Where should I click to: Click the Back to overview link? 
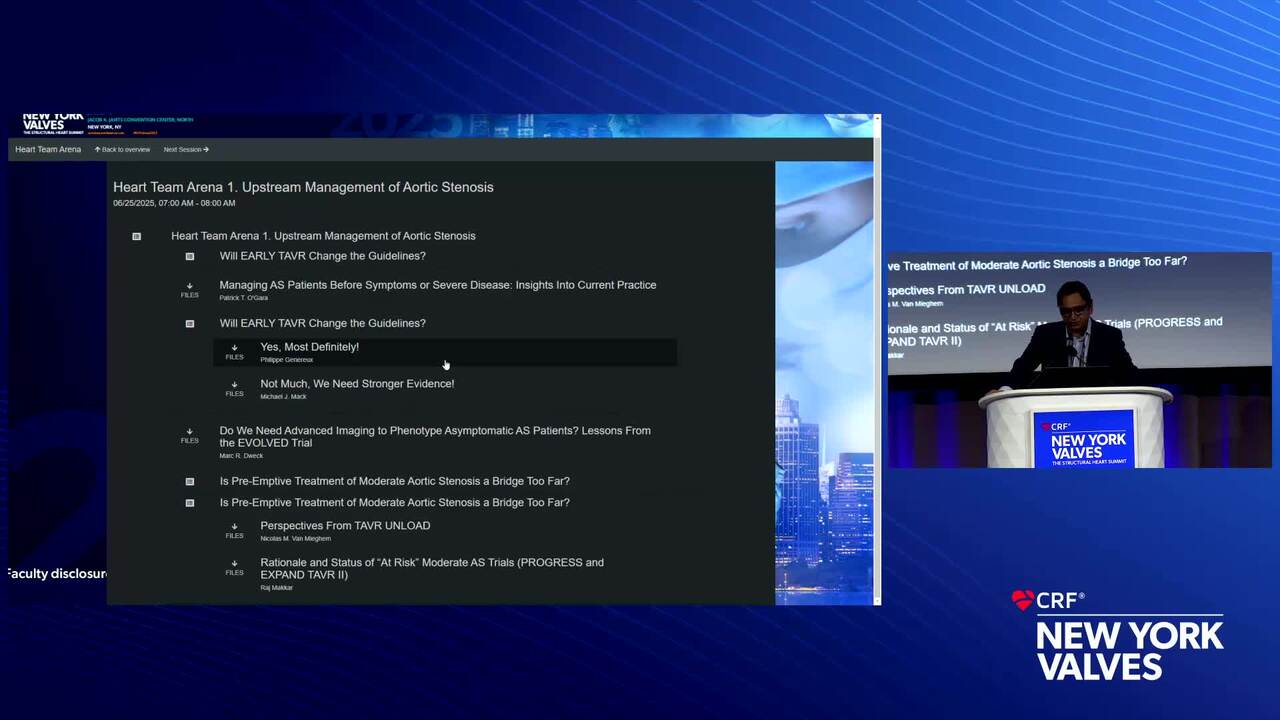click(122, 149)
